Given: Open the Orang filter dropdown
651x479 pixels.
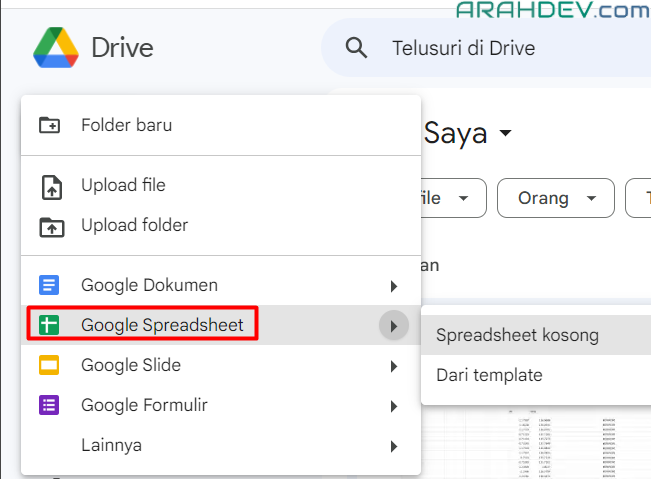Looking at the screenshot, I should tap(555, 198).
